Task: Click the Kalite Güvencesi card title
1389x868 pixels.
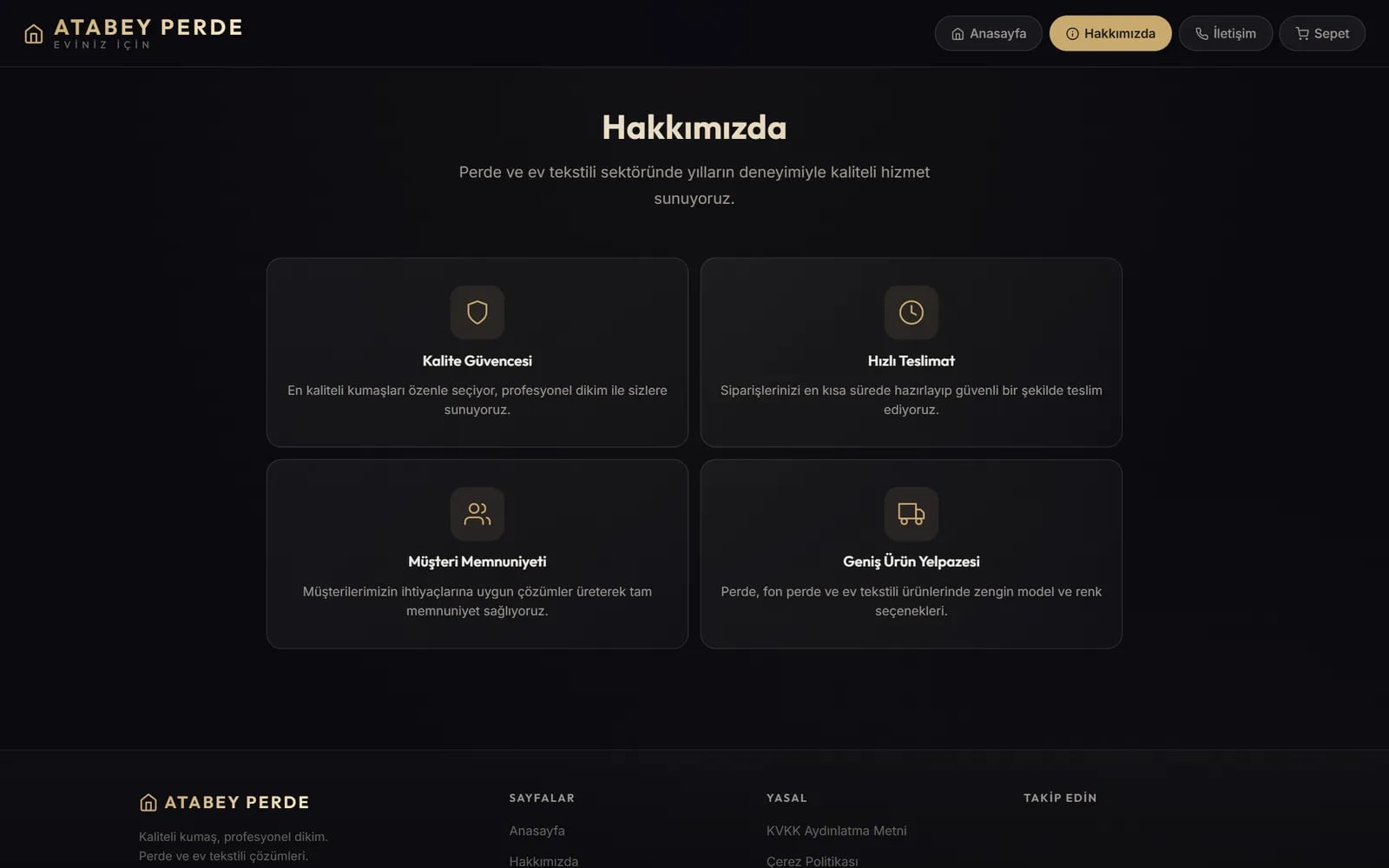Action: click(477, 361)
